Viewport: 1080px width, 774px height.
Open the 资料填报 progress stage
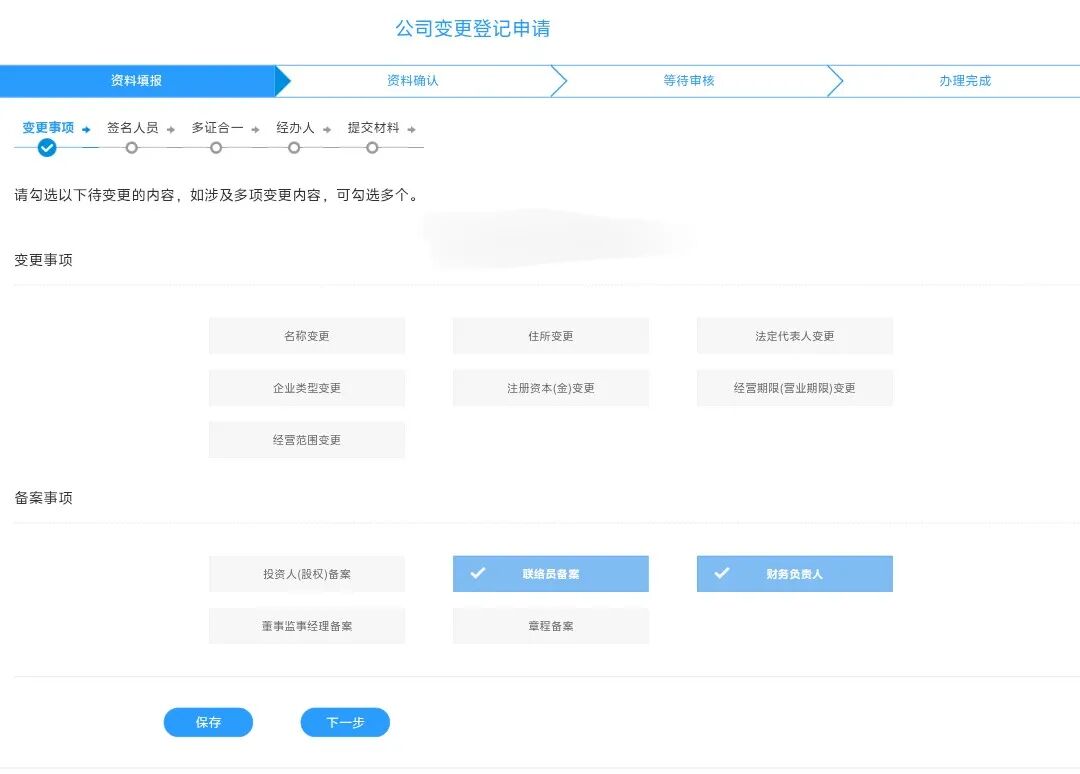click(137, 81)
